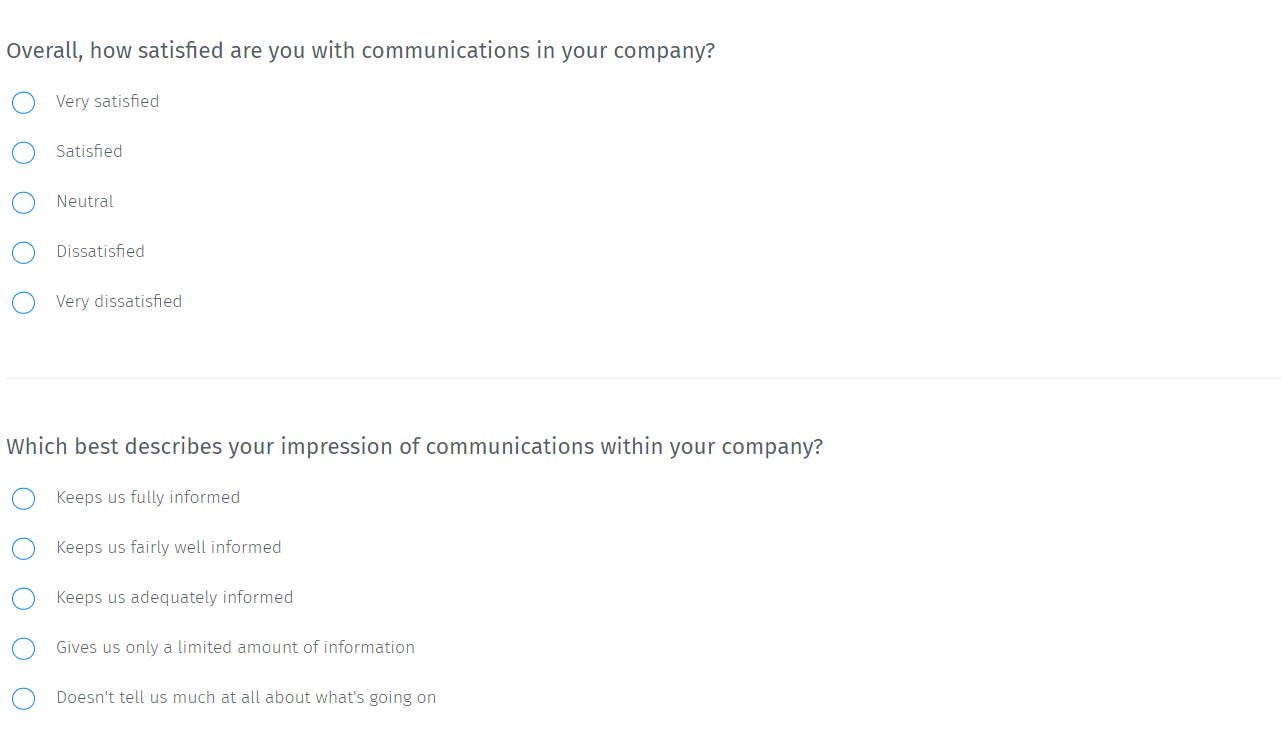Screen dimensions: 1282x734
Task: Click the 'Satisfied' label text
Action: pos(89,151)
